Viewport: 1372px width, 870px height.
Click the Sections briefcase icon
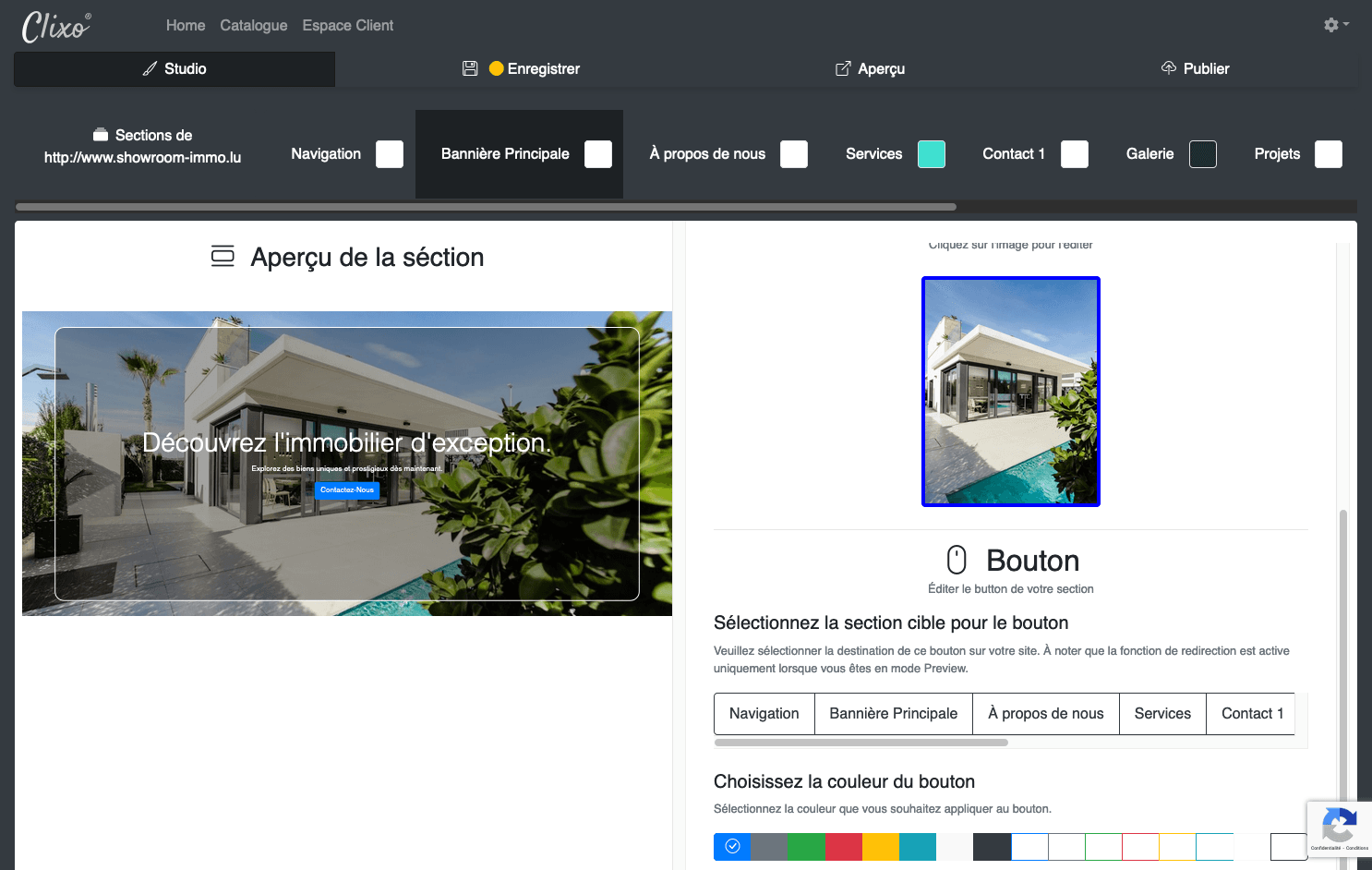101,135
